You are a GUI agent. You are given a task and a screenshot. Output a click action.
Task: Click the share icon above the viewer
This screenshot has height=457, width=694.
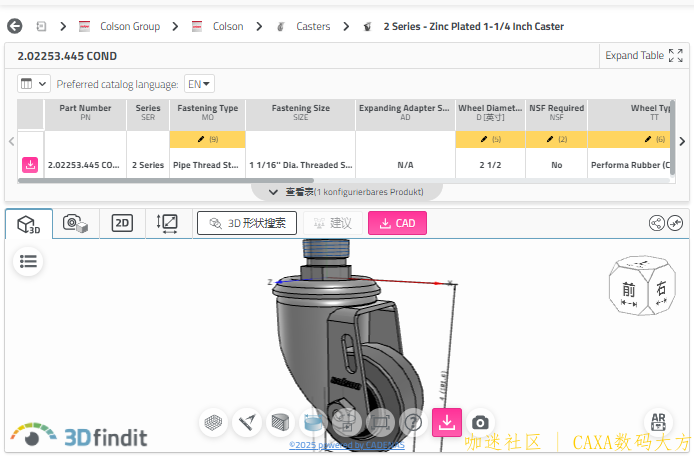tap(657, 223)
